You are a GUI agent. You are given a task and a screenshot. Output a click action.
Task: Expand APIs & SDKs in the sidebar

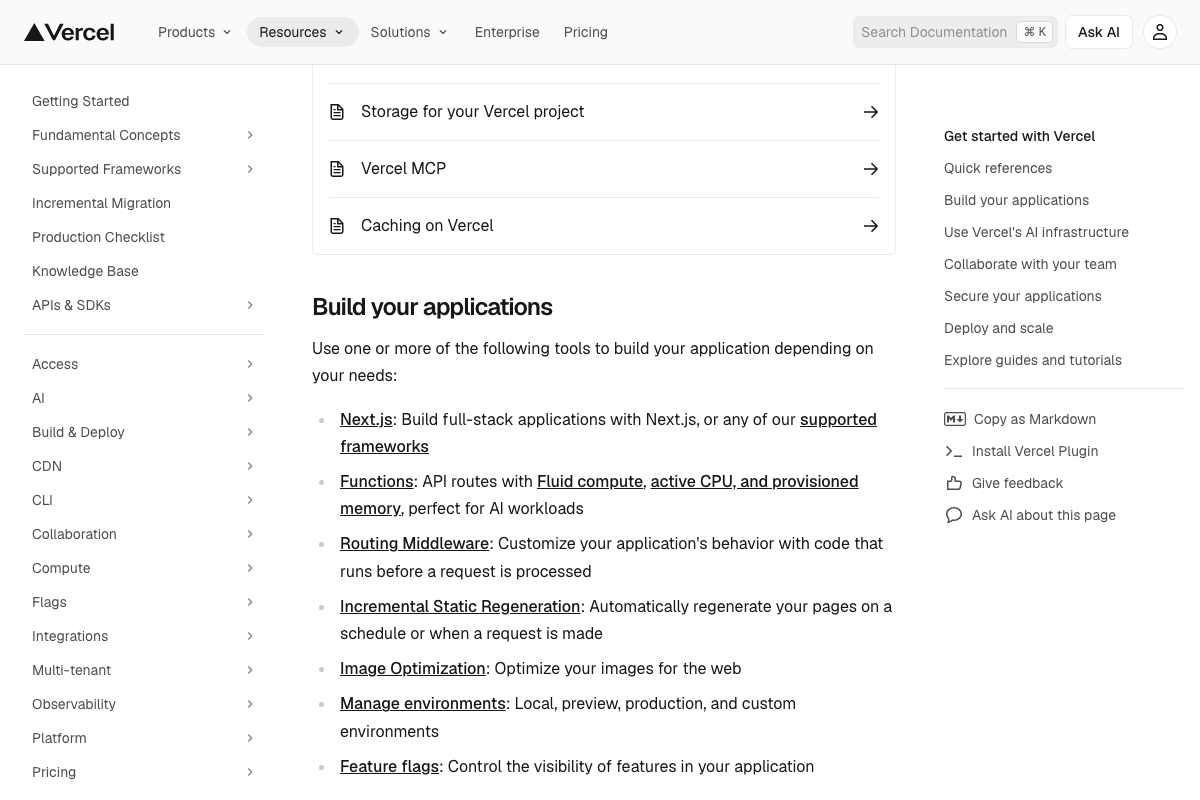[250, 305]
